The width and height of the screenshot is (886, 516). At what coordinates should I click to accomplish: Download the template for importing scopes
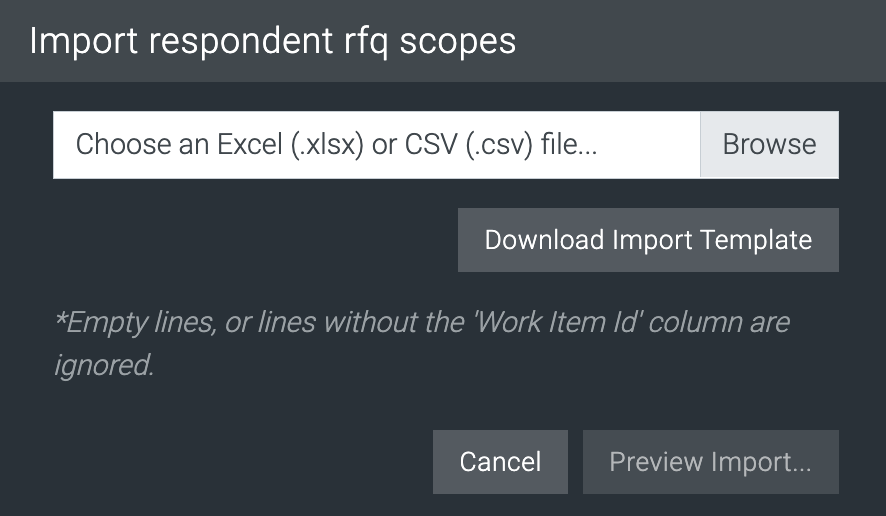click(648, 240)
